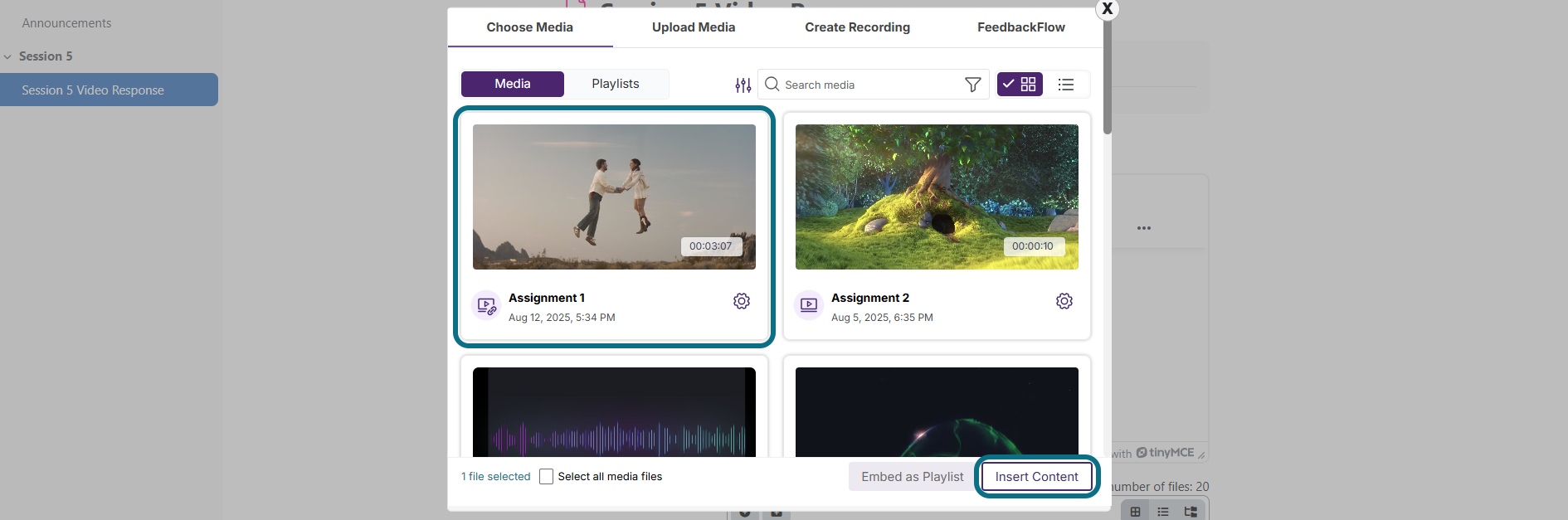Open the sliders display options icon
Screen dimensions: 1568x520
tap(743, 85)
